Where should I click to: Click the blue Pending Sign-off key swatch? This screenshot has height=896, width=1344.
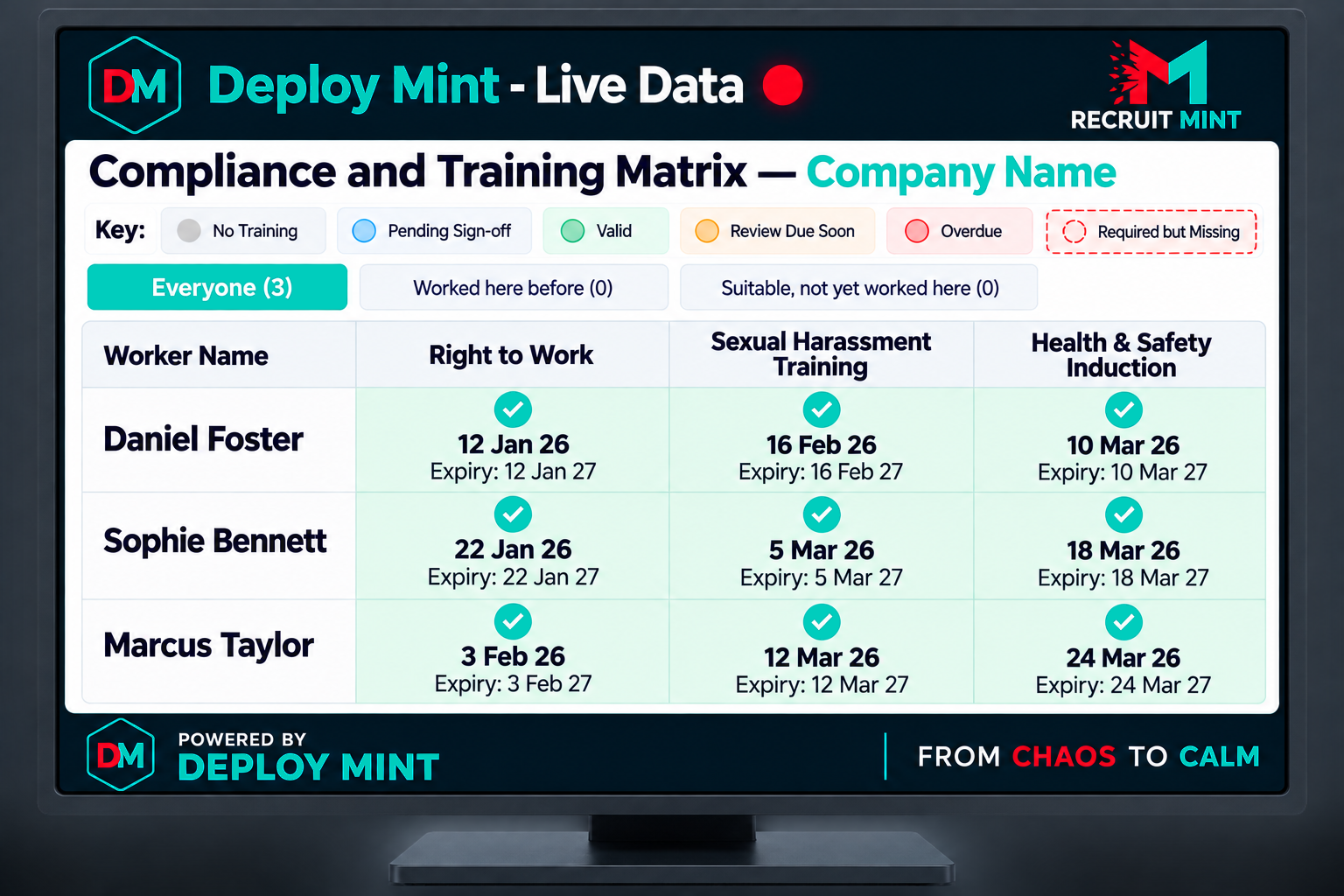(364, 230)
